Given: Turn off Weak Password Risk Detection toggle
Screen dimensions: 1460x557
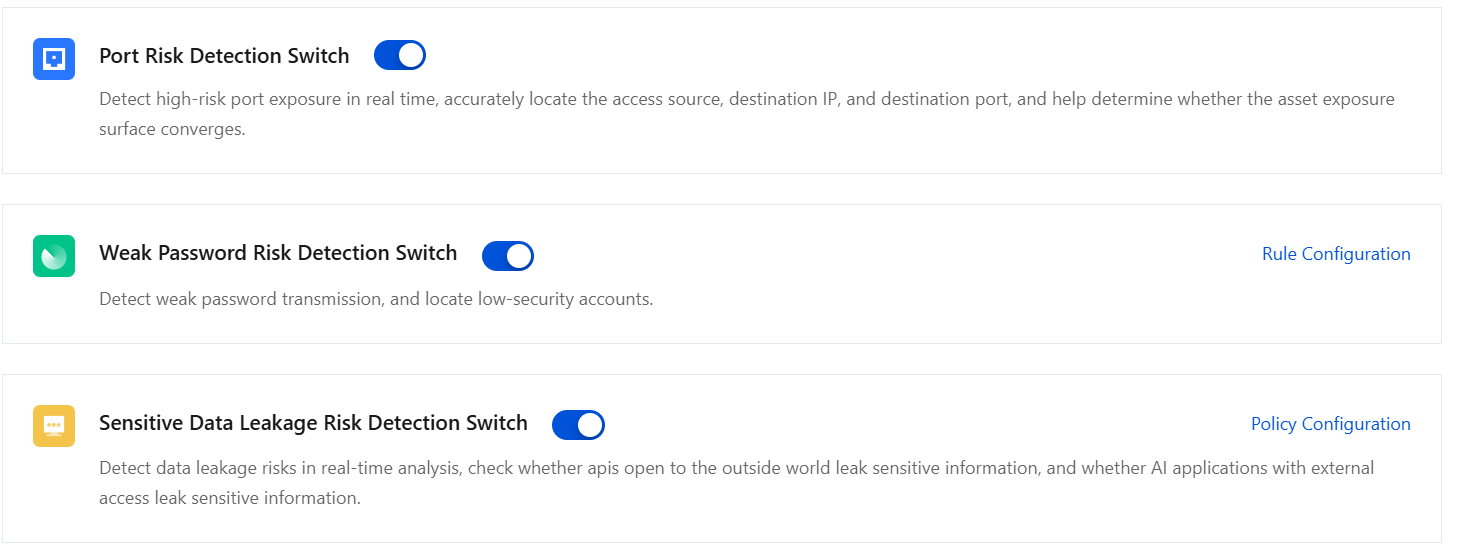Looking at the screenshot, I should (x=508, y=256).
